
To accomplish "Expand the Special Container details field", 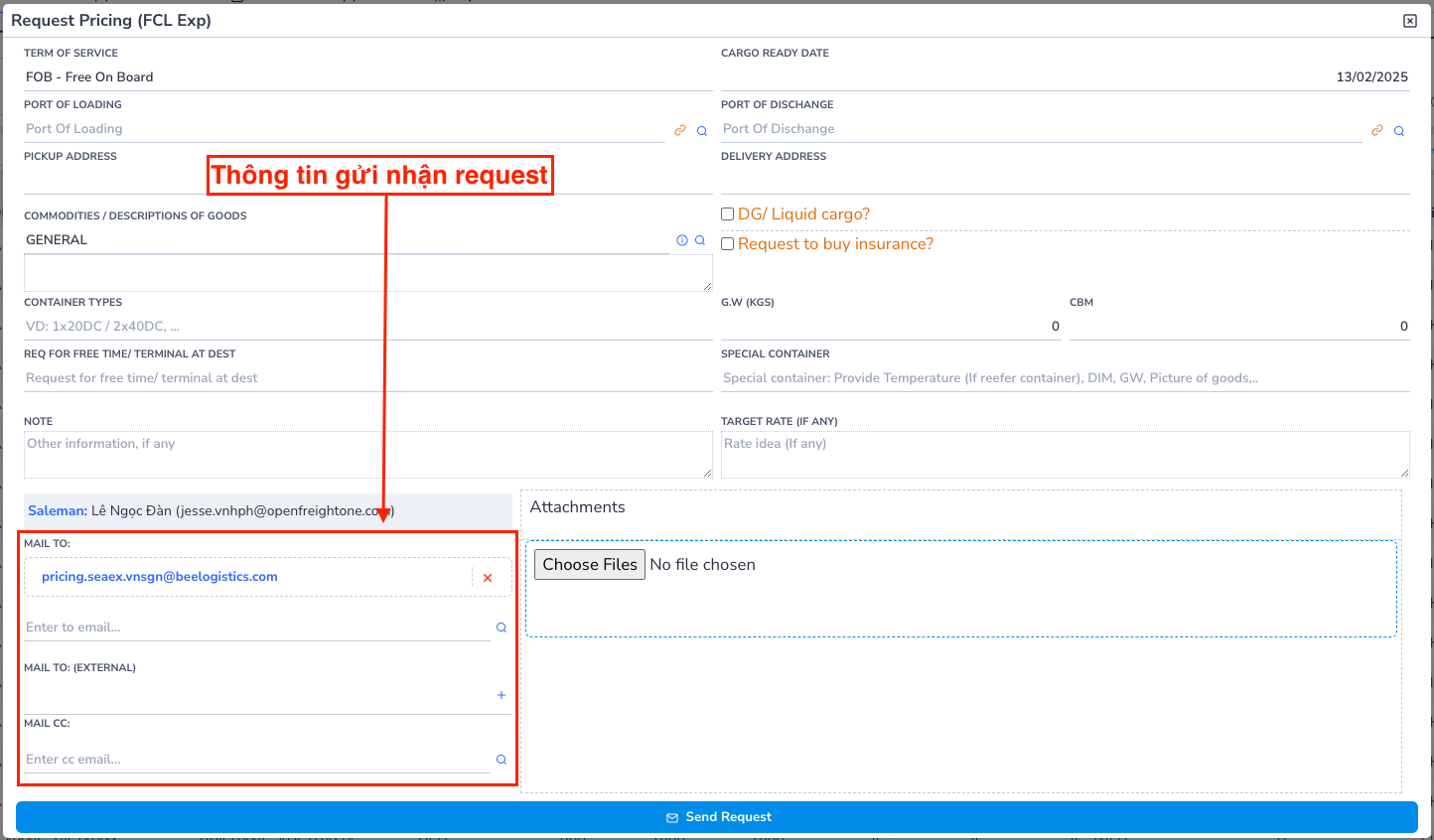I will coord(993,377).
